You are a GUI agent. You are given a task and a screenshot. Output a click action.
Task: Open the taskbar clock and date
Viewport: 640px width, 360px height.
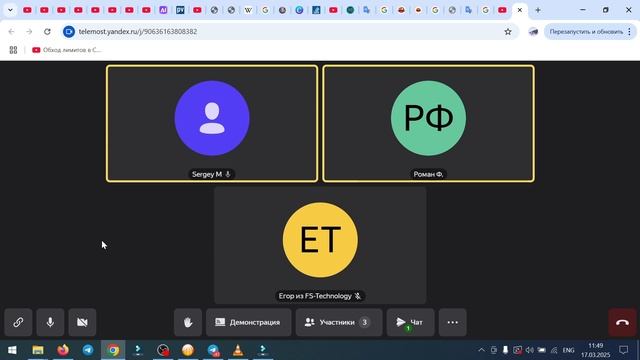[x=596, y=350]
